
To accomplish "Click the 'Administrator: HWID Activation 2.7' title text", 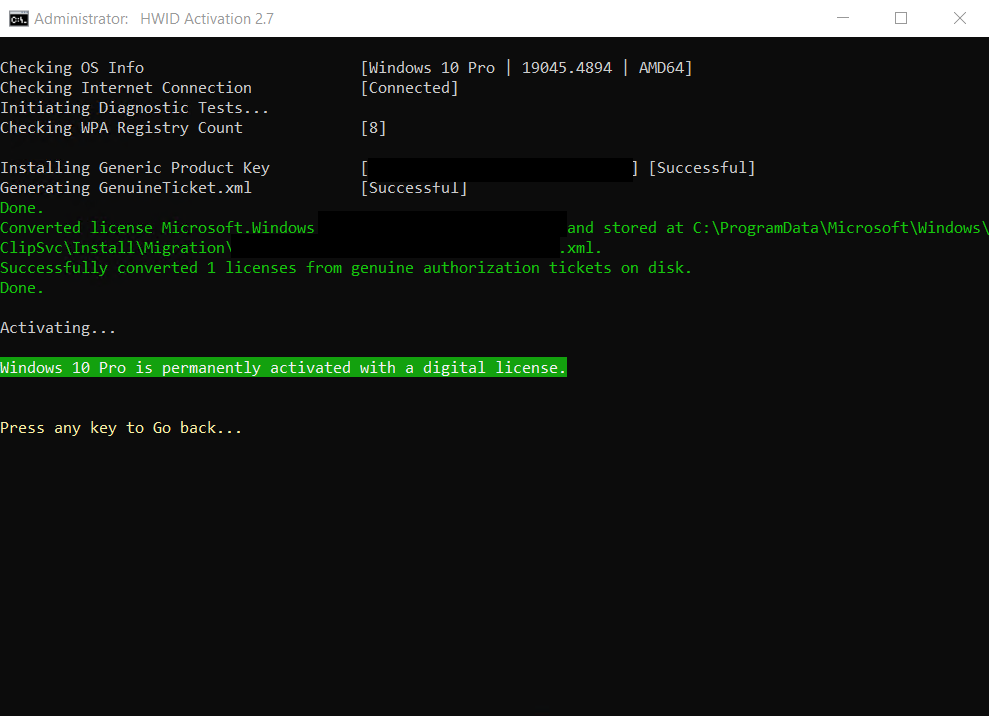I will (154, 19).
